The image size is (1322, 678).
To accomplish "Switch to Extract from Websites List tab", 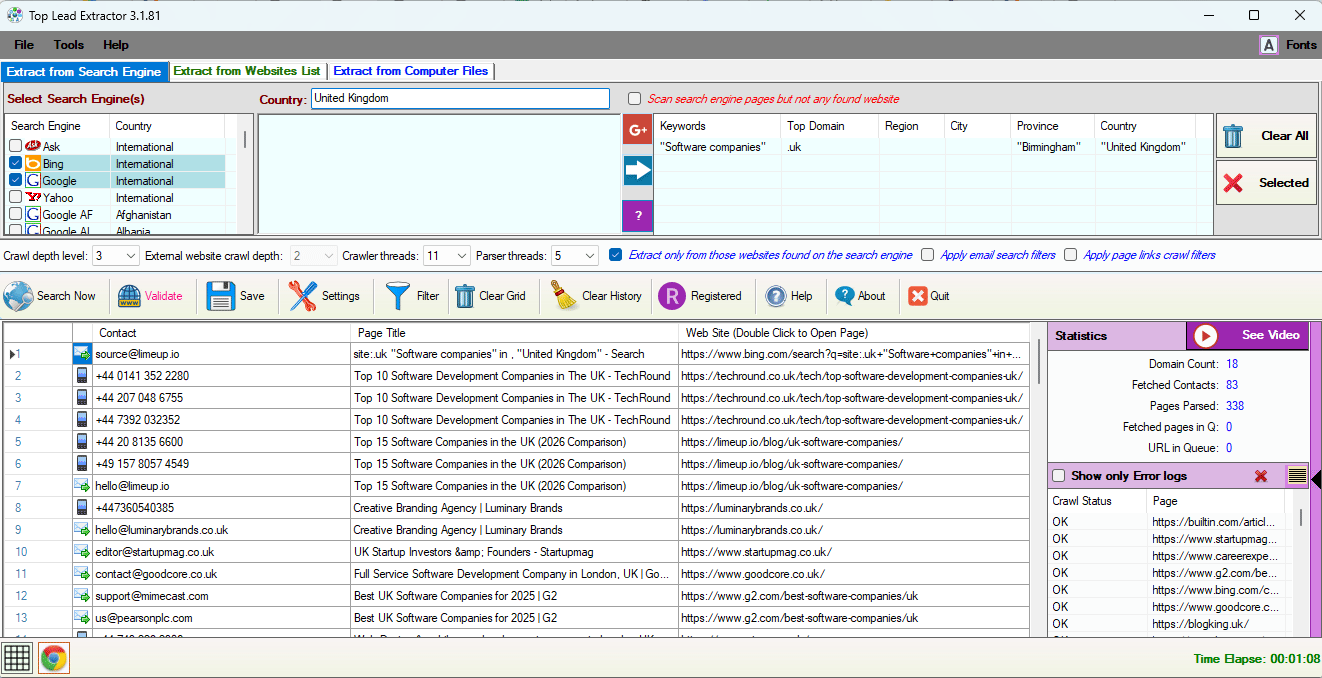I will pyautogui.click(x=247, y=71).
